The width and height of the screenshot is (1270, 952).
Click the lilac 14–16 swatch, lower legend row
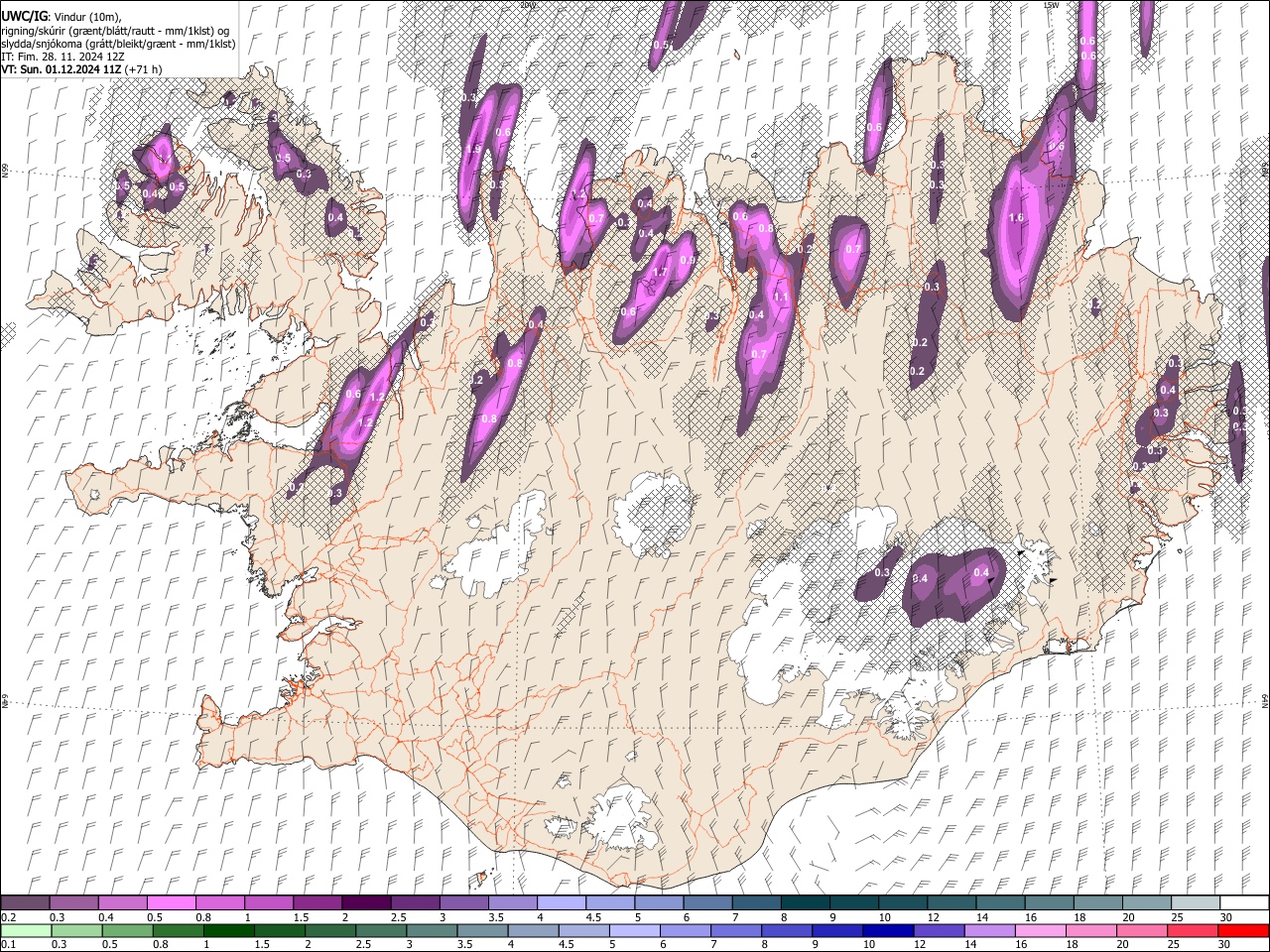pyautogui.click(x=989, y=930)
